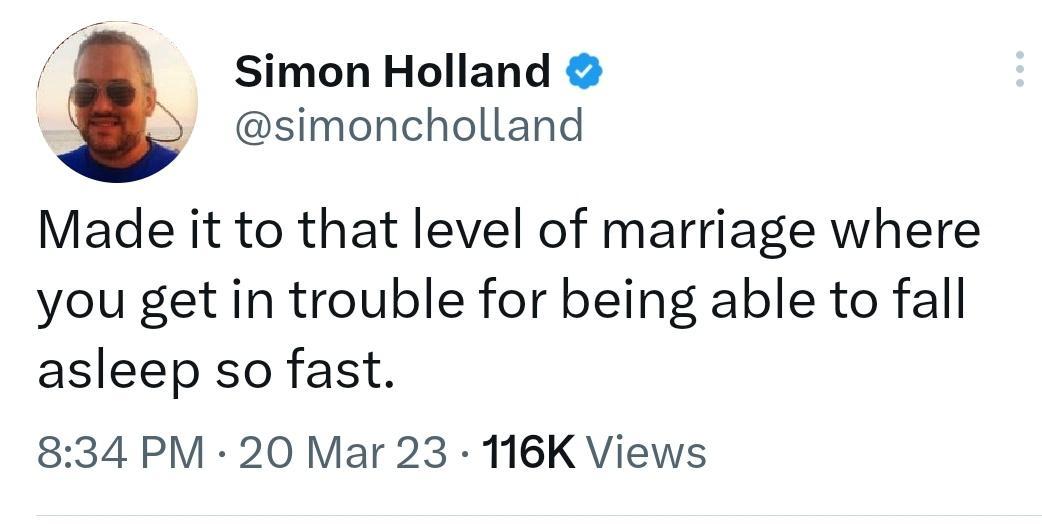Open the three-dot more options menu
The height and width of the screenshot is (524, 1042).
pyautogui.click(x=1019, y=69)
